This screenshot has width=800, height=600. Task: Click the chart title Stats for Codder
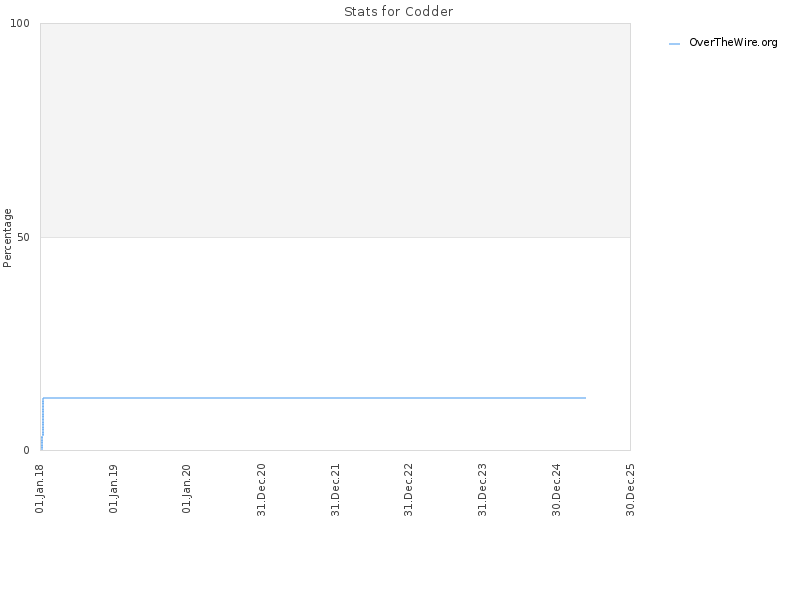point(398,12)
